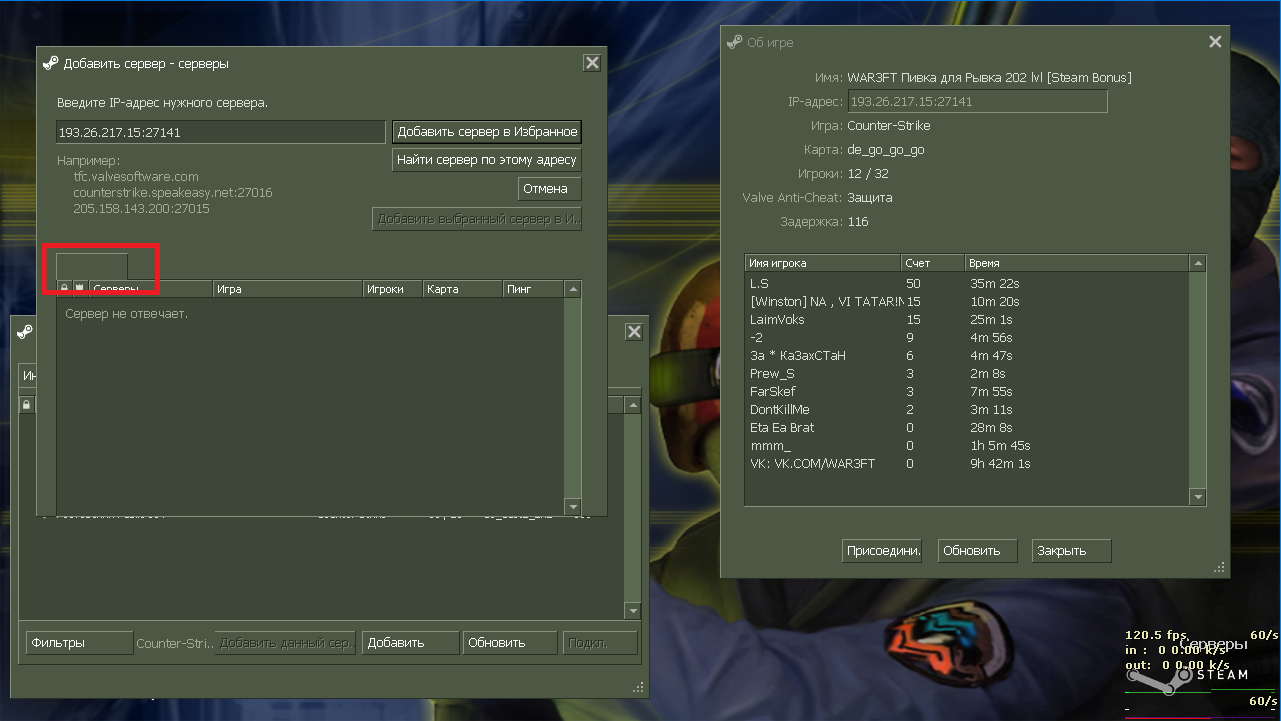Click the example 'counterstrike.speakeasy.net:27016'
The height and width of the screenshot is (721, 1281).
[173, 193]
